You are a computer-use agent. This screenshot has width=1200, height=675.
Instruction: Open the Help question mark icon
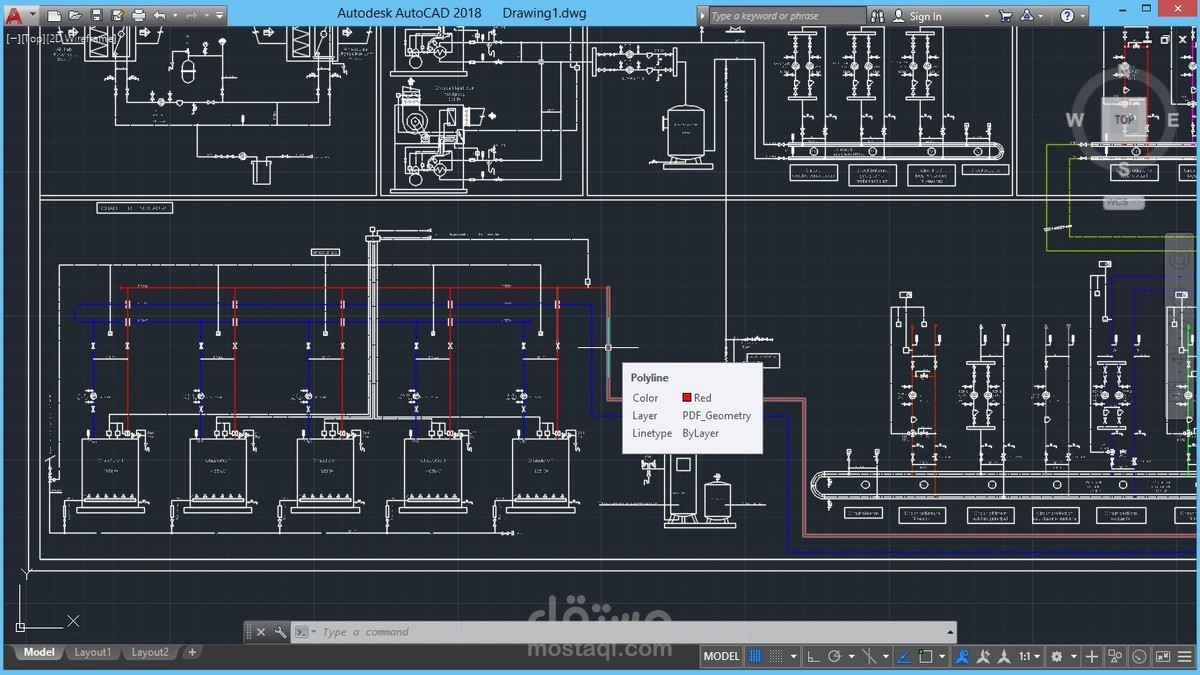pos(1067,16)
